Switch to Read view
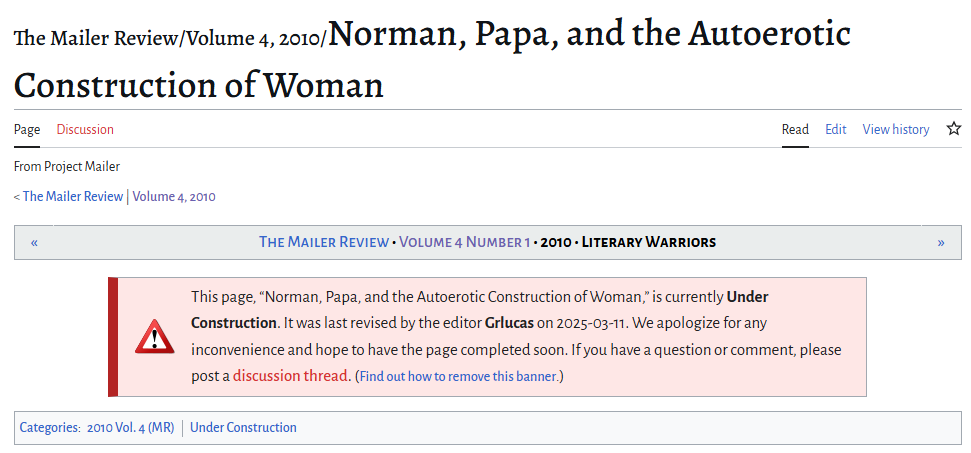 coord(795,129)
